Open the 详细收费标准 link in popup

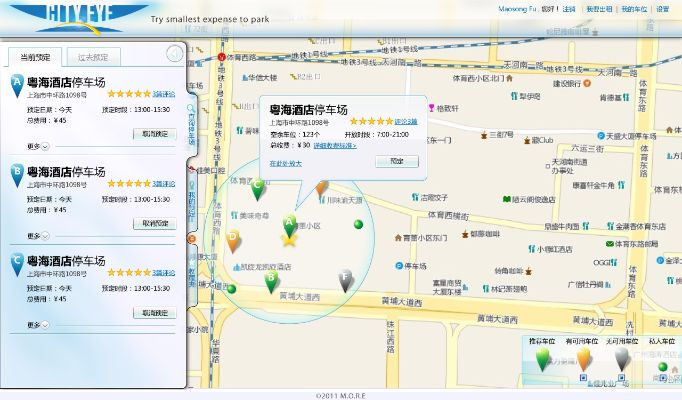point(335,146)
